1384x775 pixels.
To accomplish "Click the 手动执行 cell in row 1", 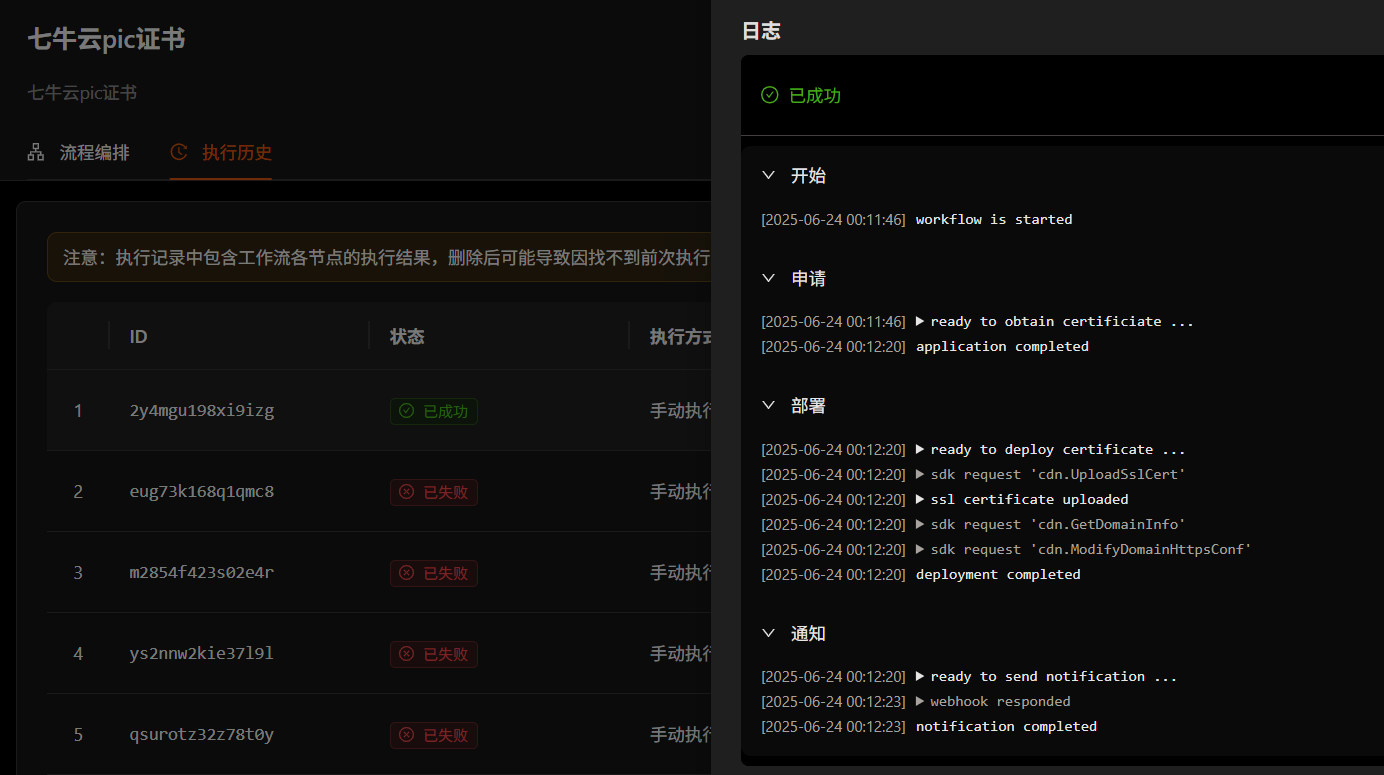I will click(x=681, y=411).
